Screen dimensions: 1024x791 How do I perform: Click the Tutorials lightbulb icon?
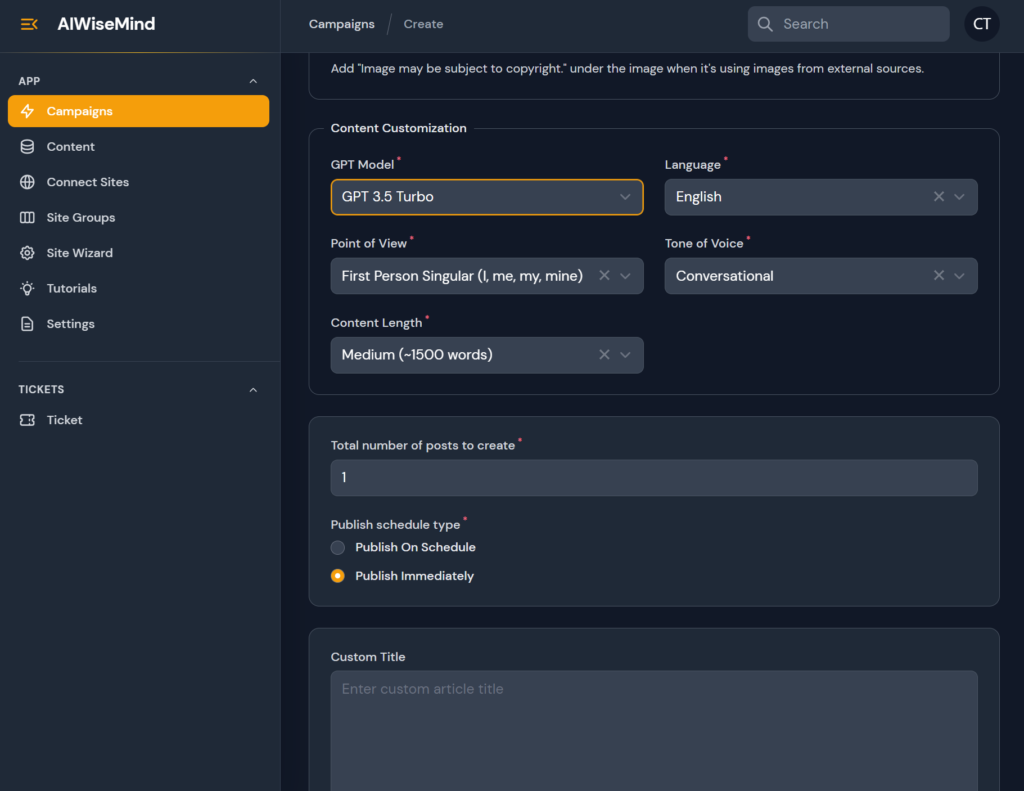(28, 288)
